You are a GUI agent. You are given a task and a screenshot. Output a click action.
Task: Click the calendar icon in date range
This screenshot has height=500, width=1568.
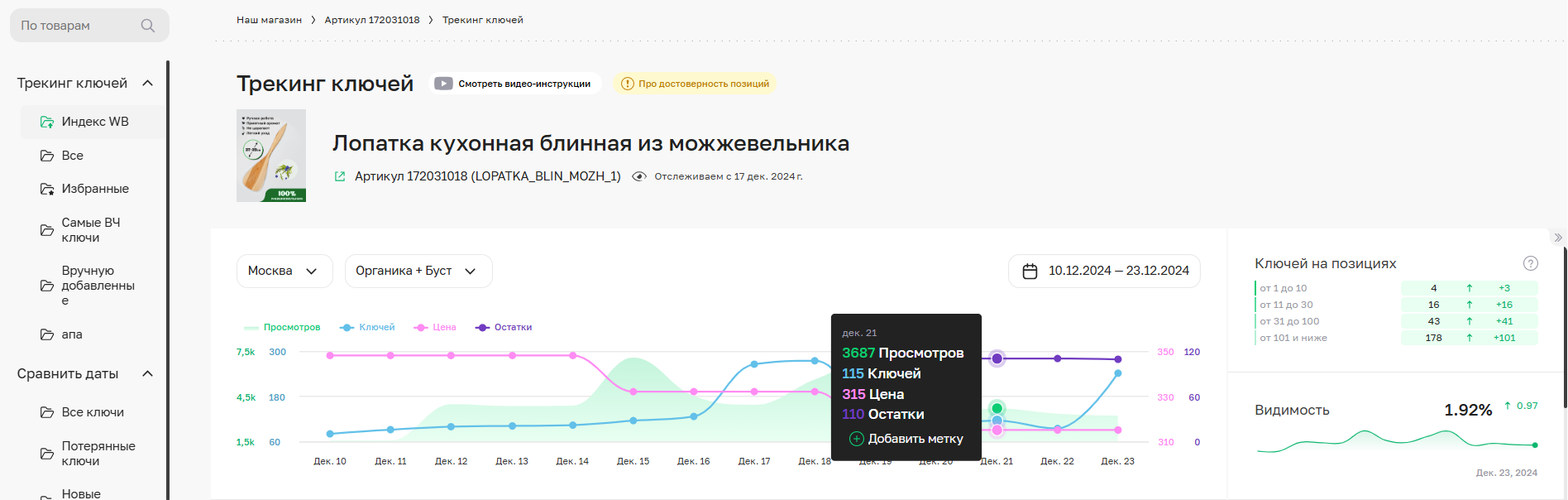pos(1030,272)
